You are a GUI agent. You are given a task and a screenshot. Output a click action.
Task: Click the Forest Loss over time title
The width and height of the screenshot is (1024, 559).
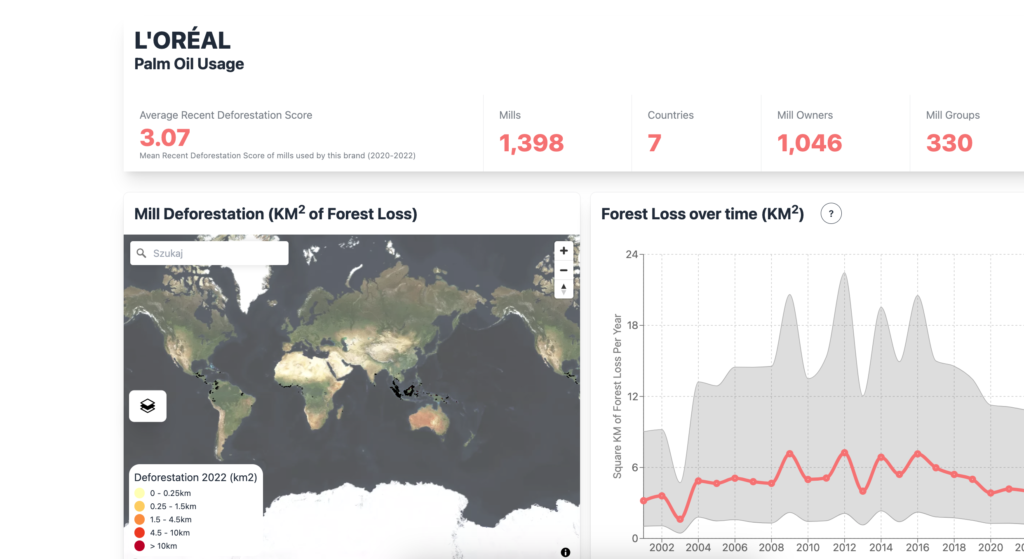point(703,214)
